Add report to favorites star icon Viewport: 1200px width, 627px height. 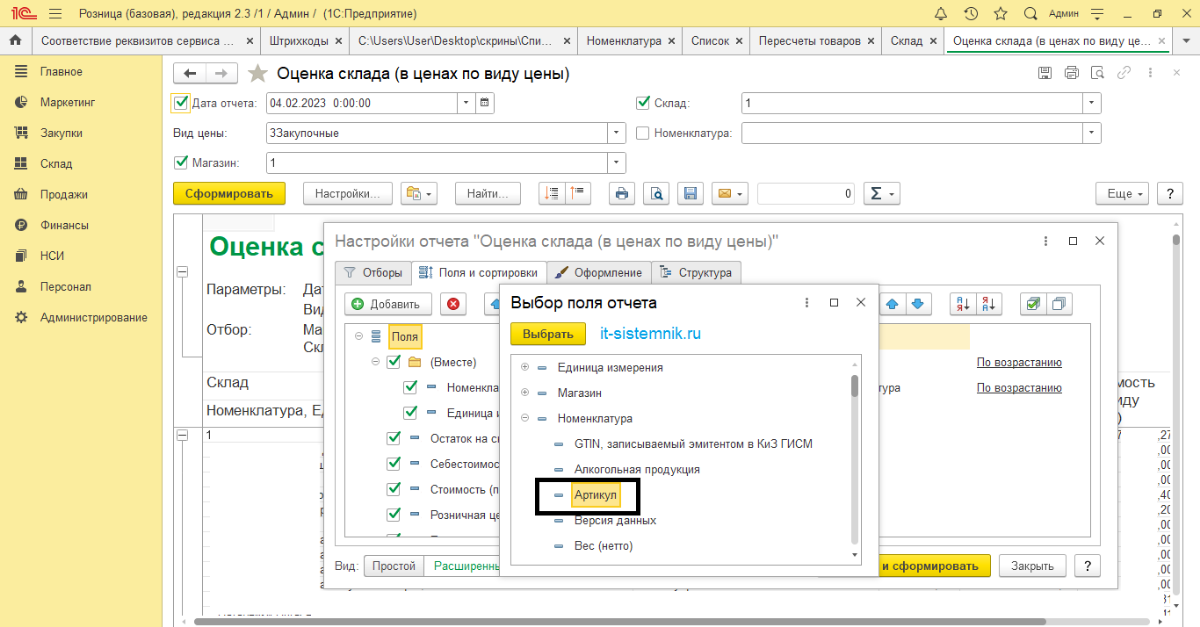coord(258,73)
